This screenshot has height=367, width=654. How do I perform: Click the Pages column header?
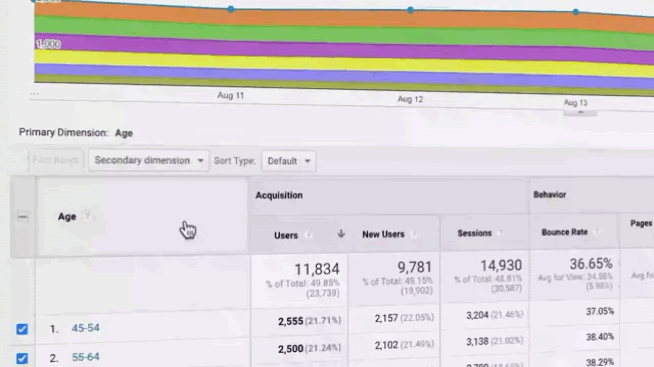pos(641,223)
